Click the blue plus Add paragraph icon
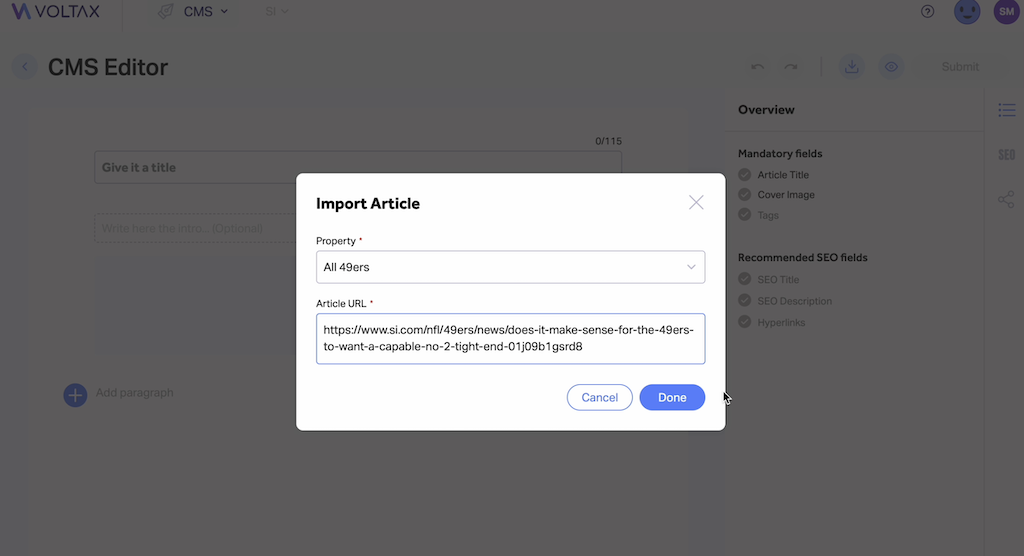The width and height of the screenshot is (1024, 556). 75,395
